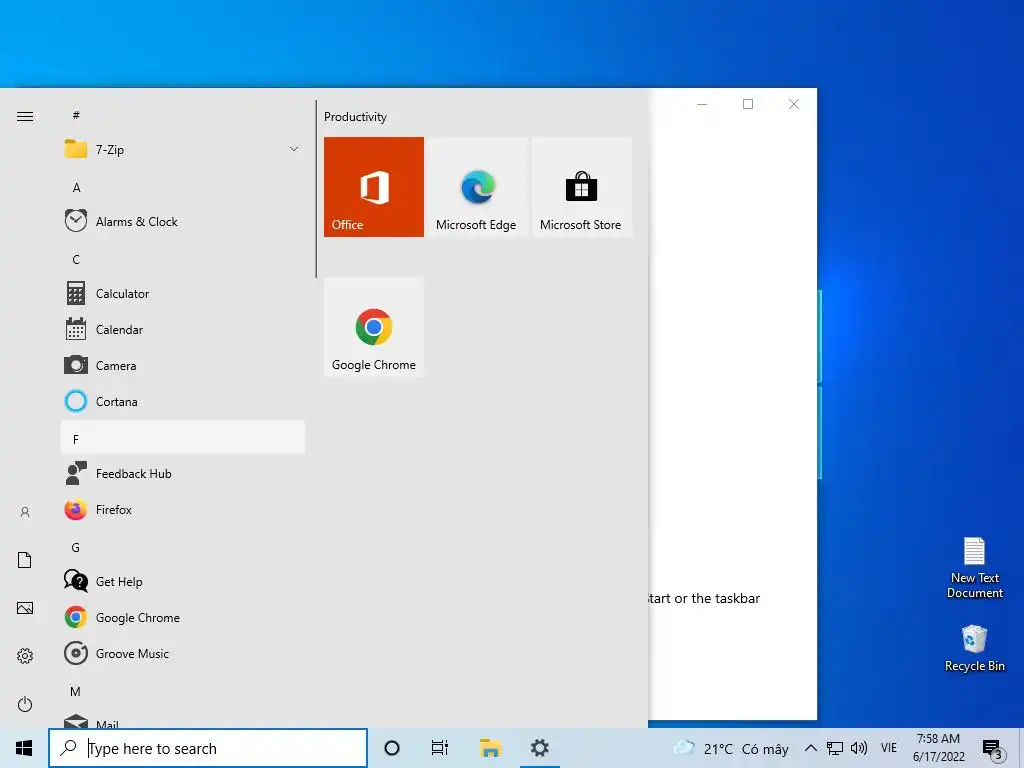Select Recycle Bin desktop icon
Screen dimensions: 1024x768
point(974,648)
